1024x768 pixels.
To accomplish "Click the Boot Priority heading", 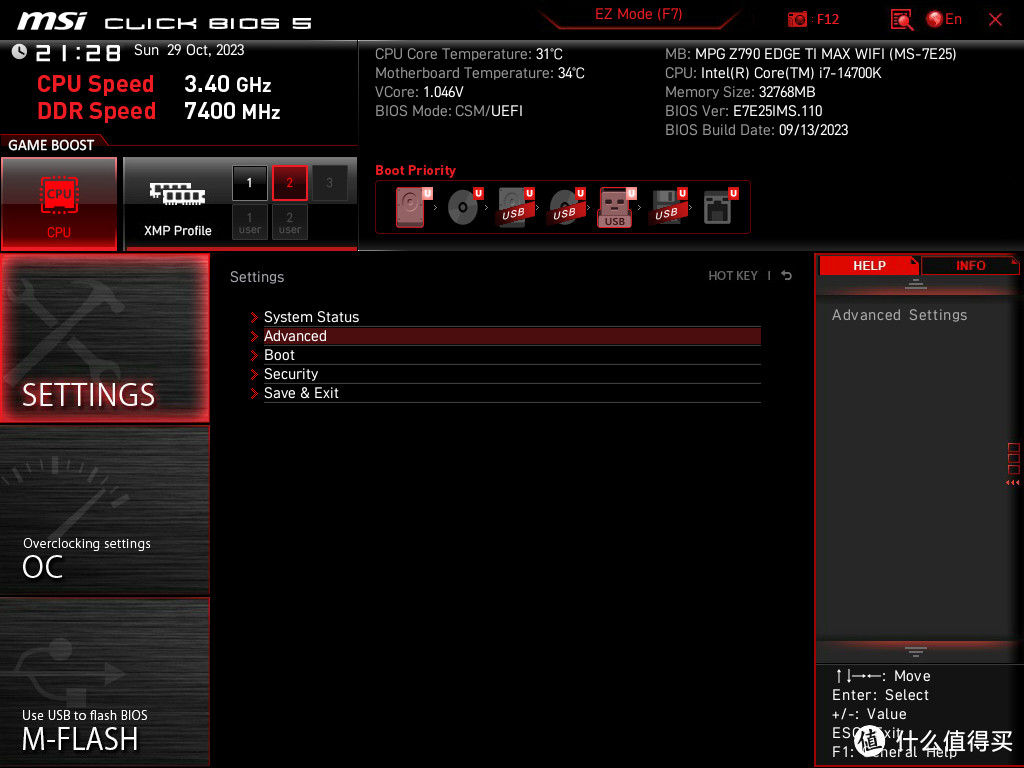I will 415,170.
